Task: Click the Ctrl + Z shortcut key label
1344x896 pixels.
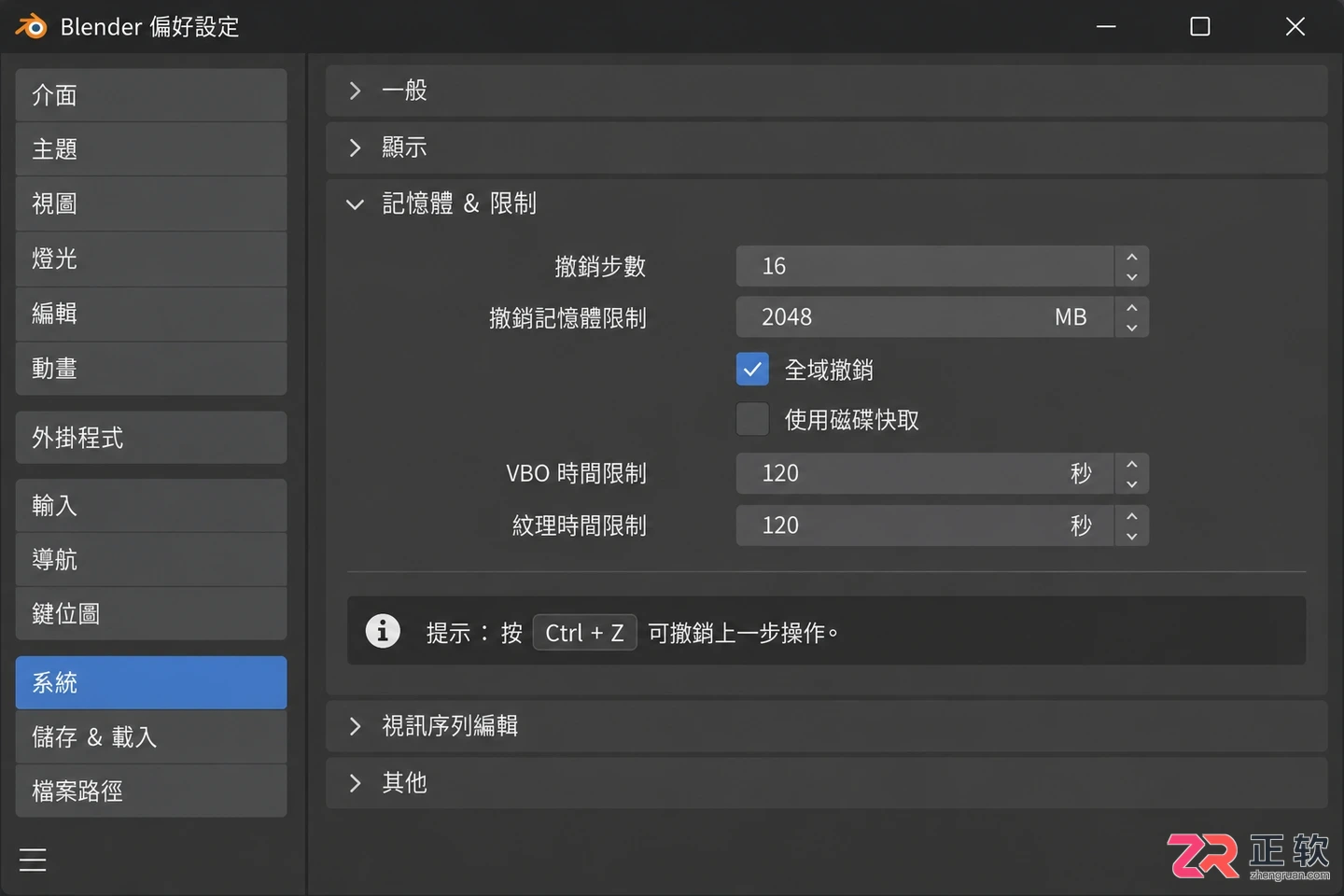Action: point(584,633)
